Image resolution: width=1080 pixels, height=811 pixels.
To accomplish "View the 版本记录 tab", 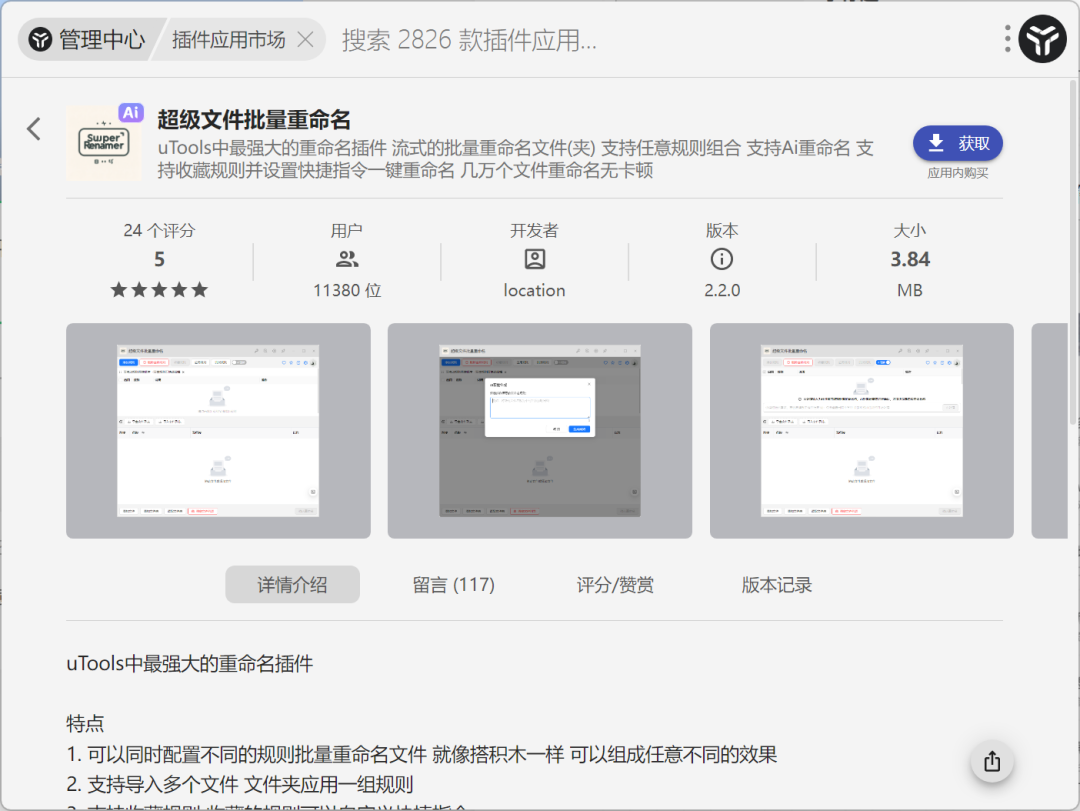I will [776, 585].
